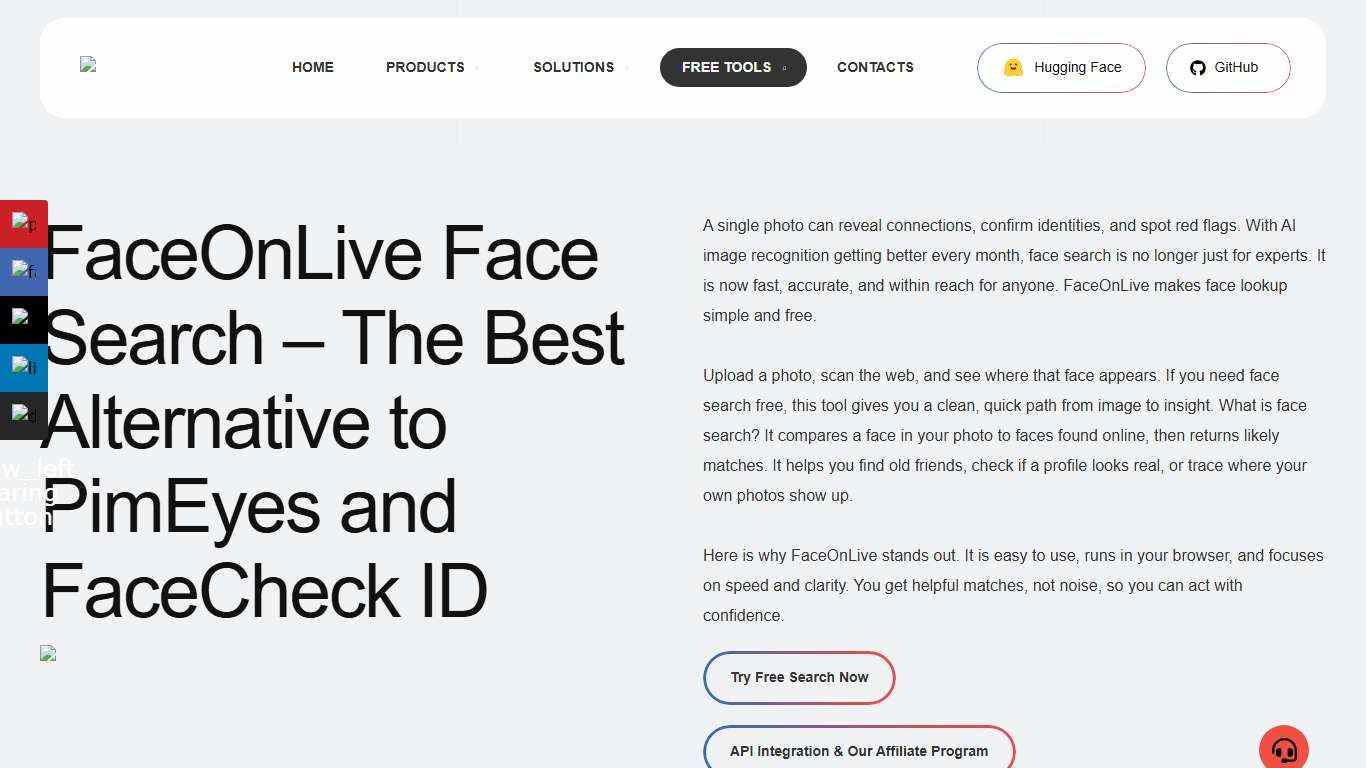Viewport: 1366px width, 768px height.
Task: Click the Hugging Face button
Action: click(1060, 67)
